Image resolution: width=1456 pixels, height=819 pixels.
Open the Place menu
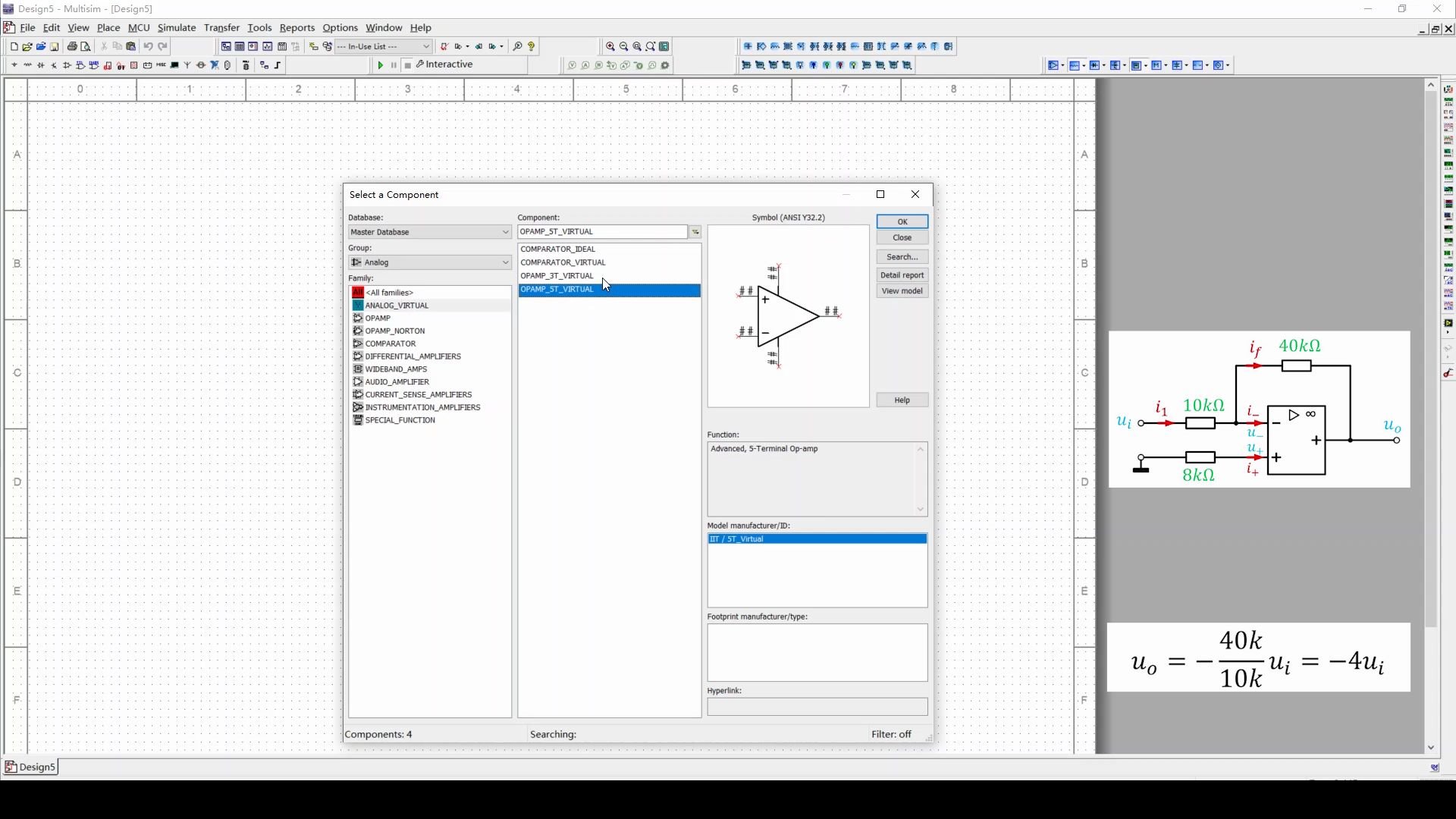click(109, 27)
